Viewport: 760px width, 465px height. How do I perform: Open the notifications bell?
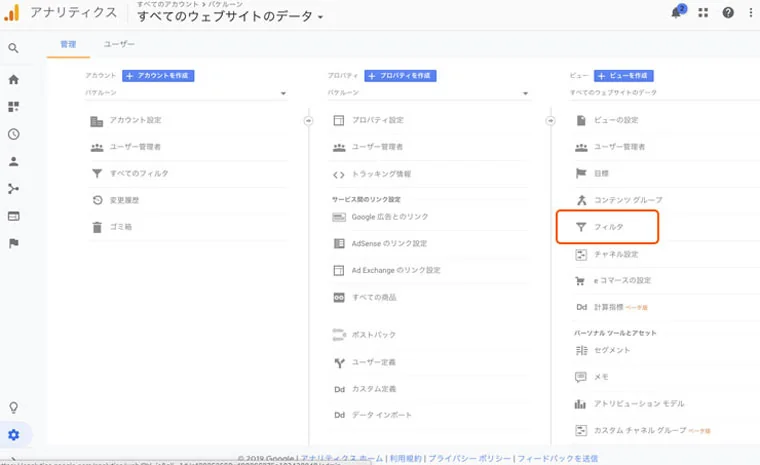click(677, 13)
